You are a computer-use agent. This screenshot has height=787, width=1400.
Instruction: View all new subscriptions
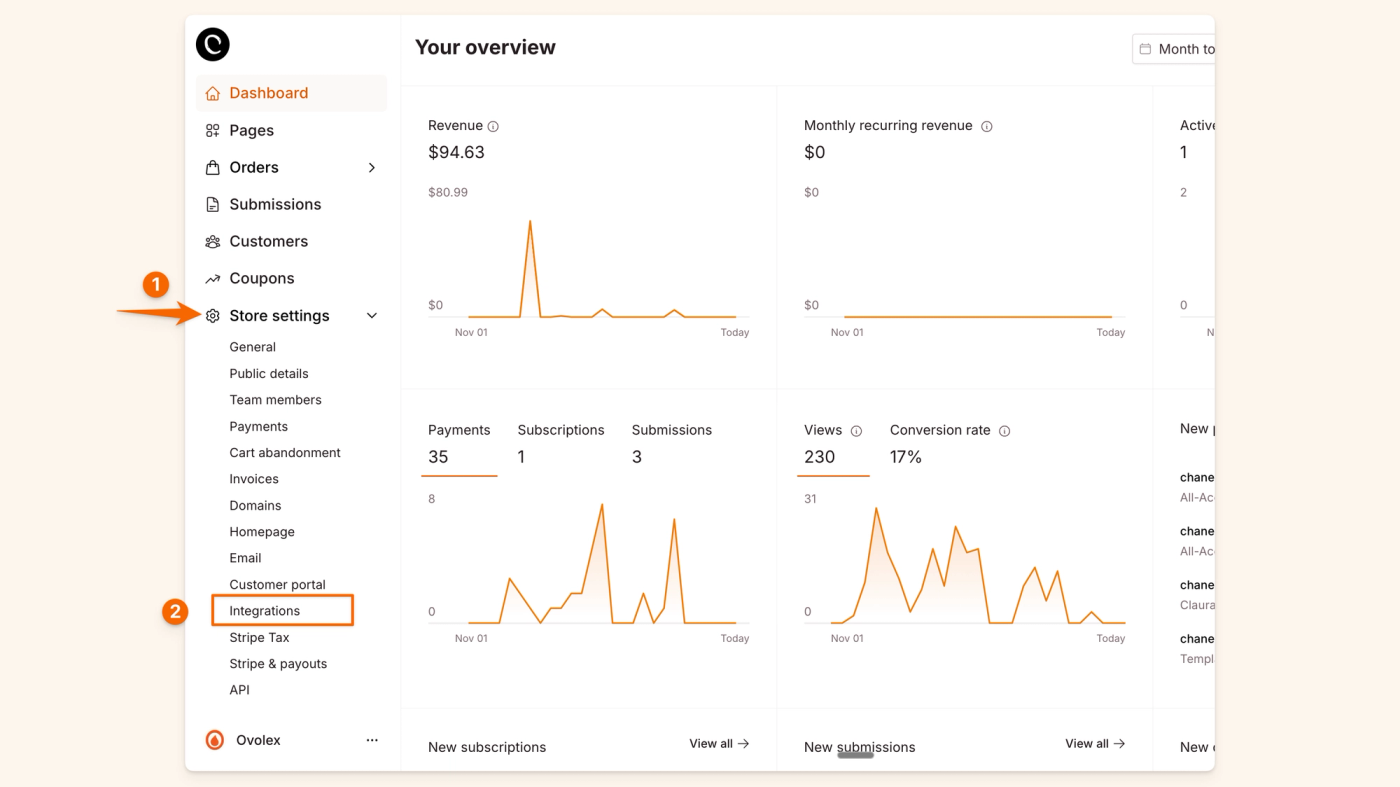(718, 743)
